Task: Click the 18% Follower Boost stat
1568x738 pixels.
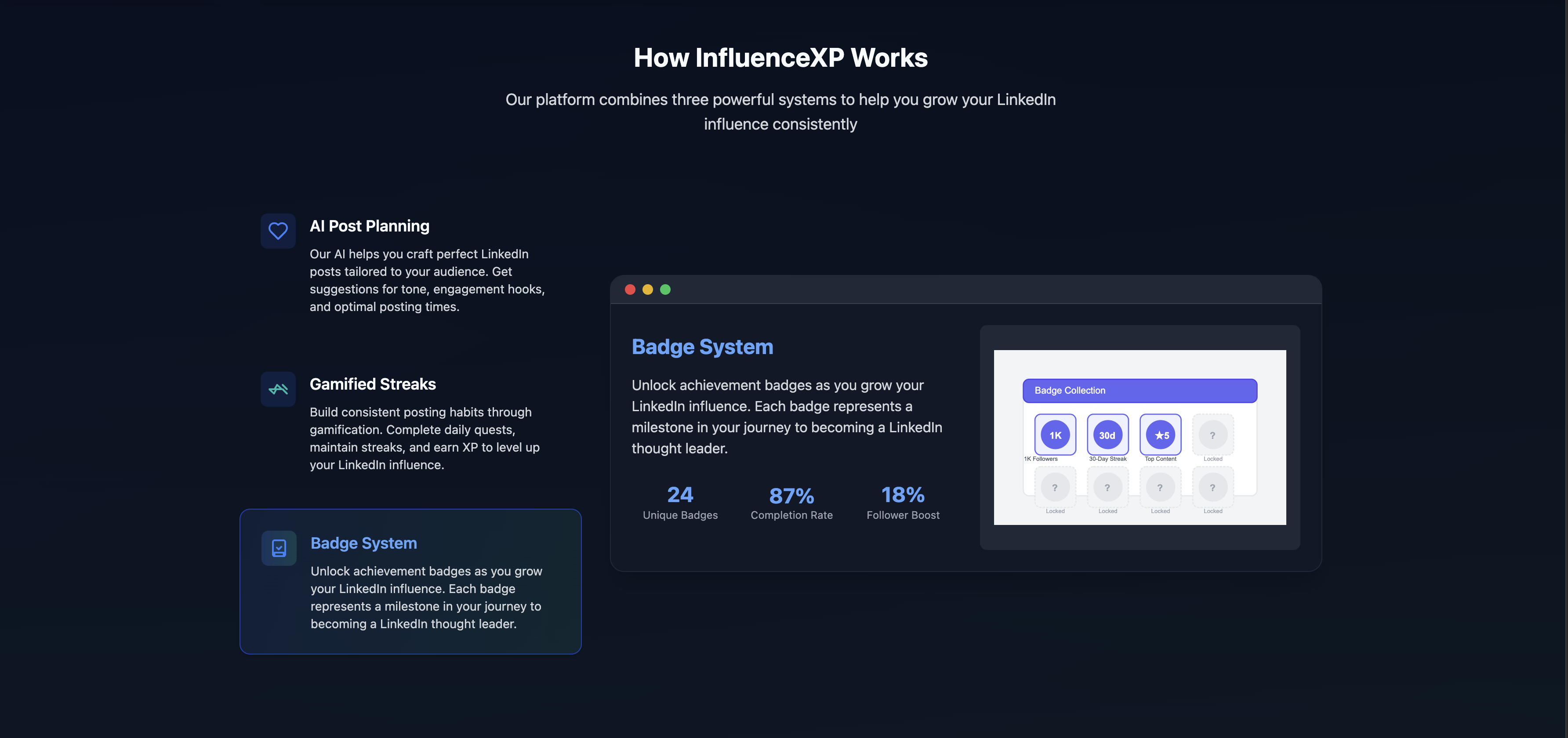Action: [x=903, y=502]
